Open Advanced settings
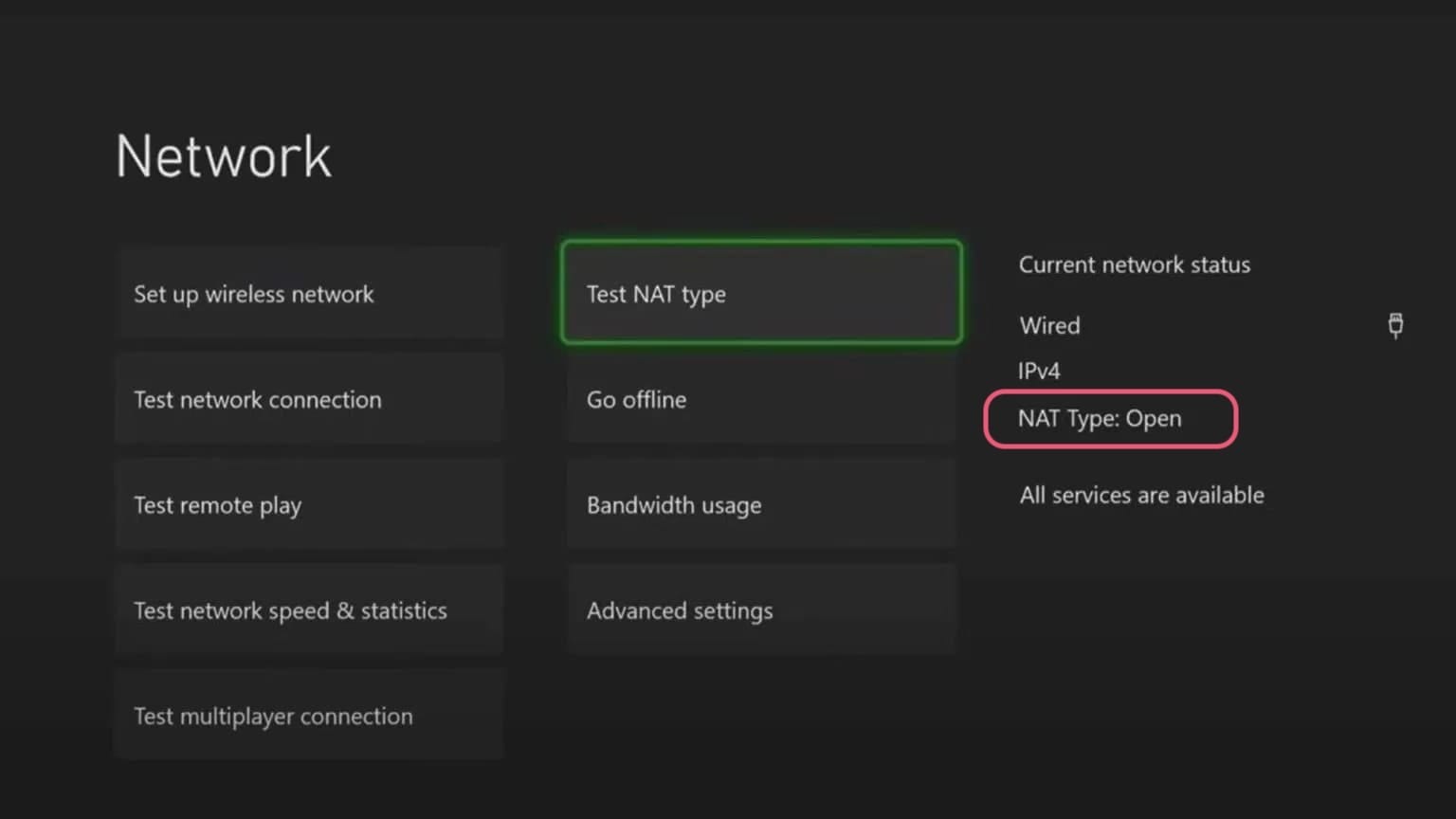The width and height of the screenshot is (1456, 819). (x=761, y=610)
